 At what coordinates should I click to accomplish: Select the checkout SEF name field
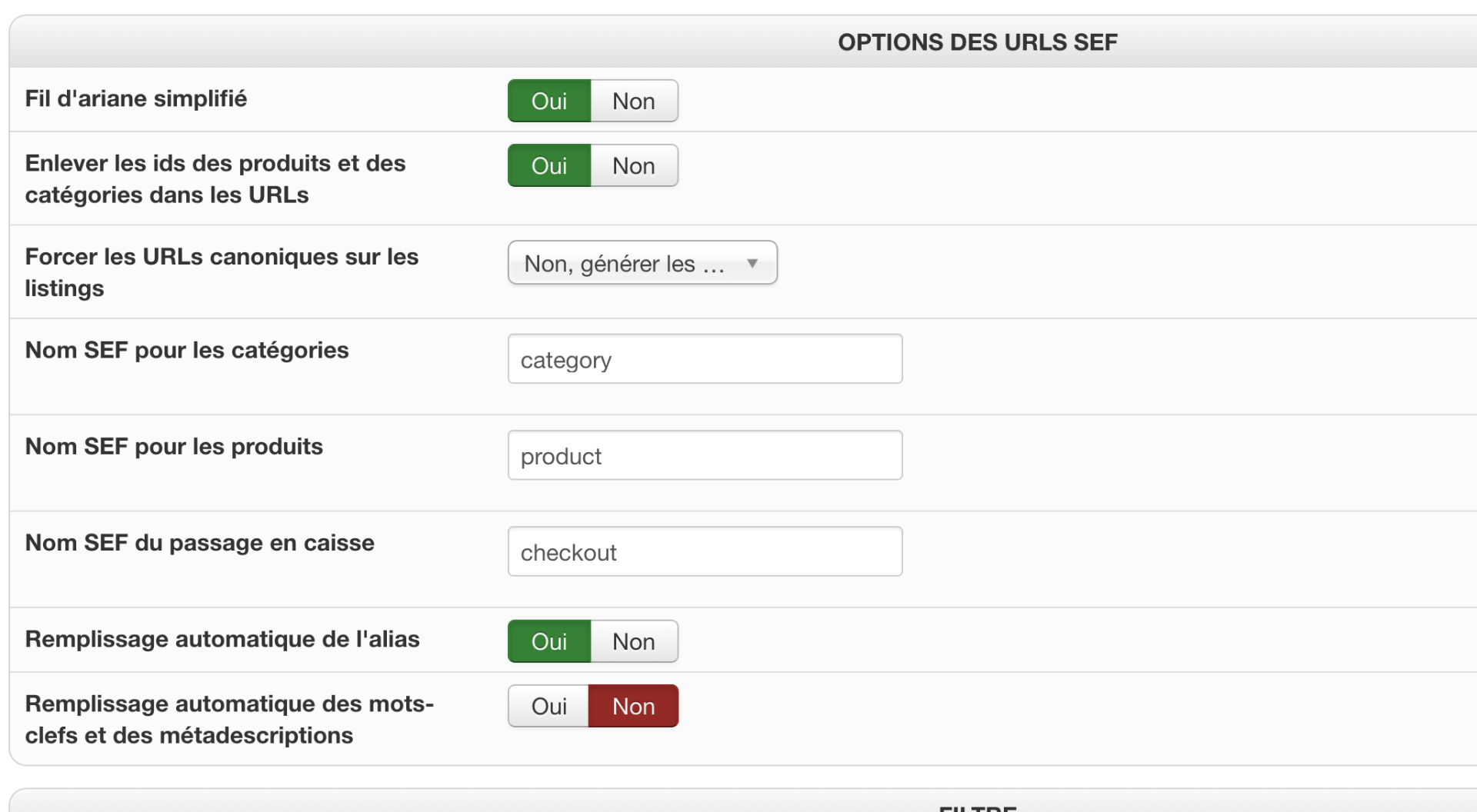(705, 551)
